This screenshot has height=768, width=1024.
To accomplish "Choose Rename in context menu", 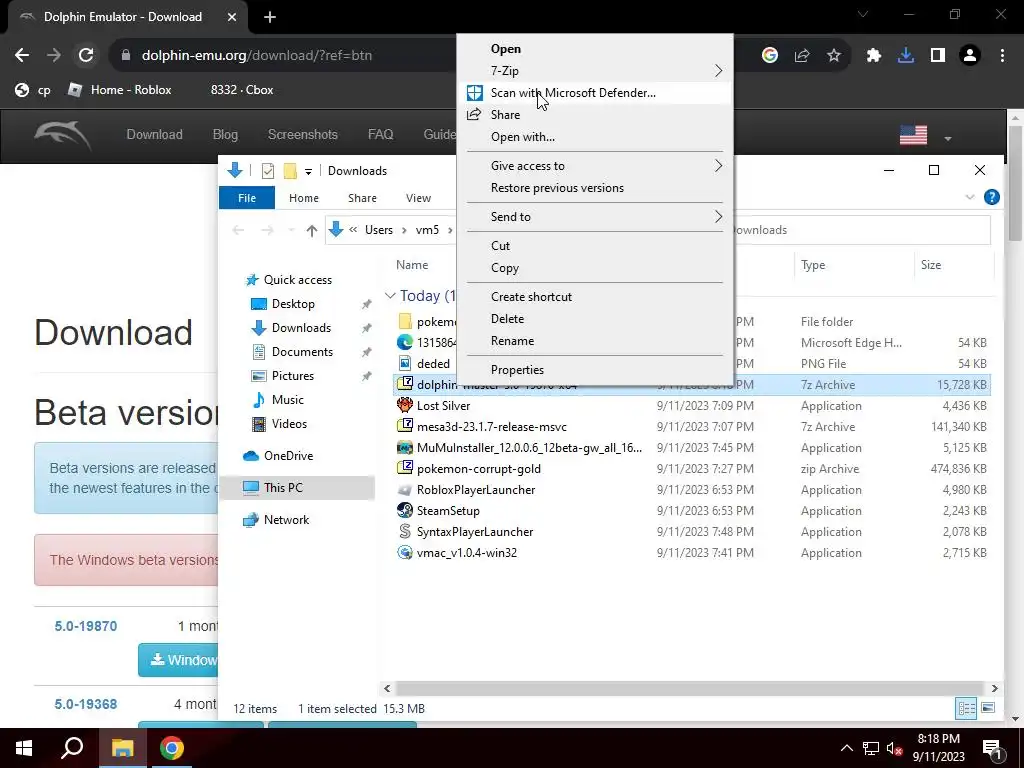I will pos(595,341).
